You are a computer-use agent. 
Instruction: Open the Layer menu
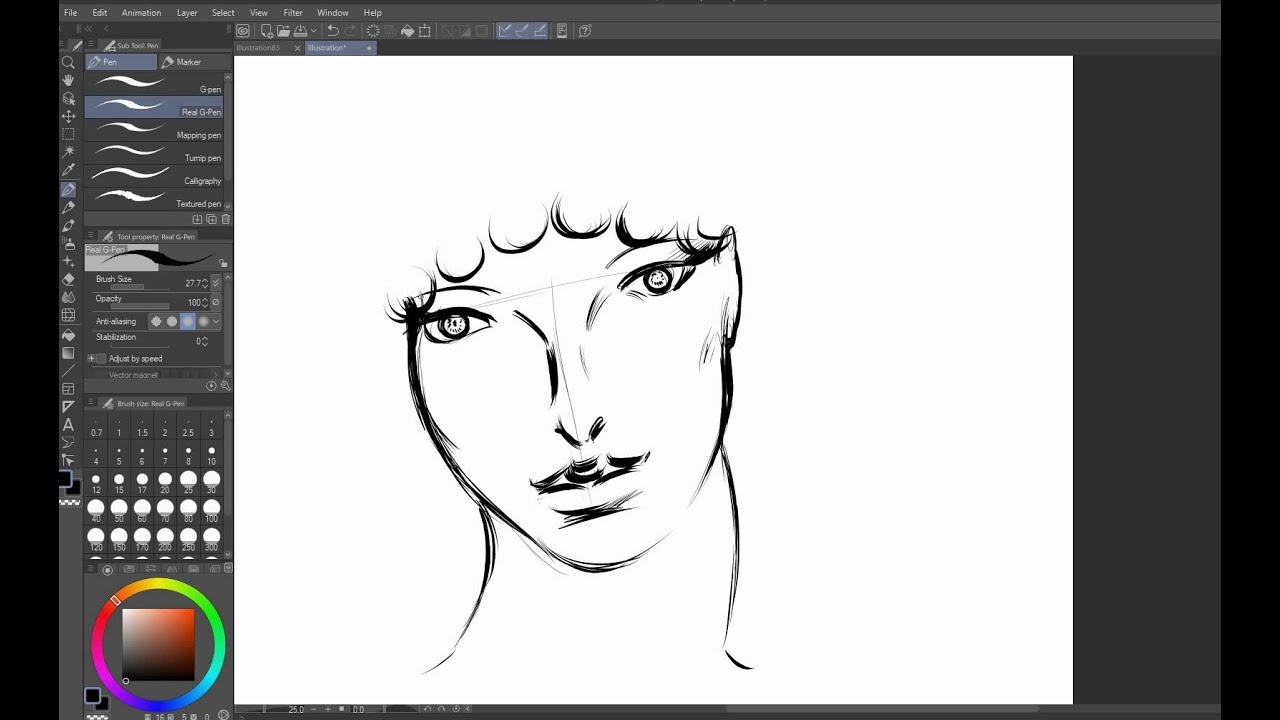(x=187, y=13)
